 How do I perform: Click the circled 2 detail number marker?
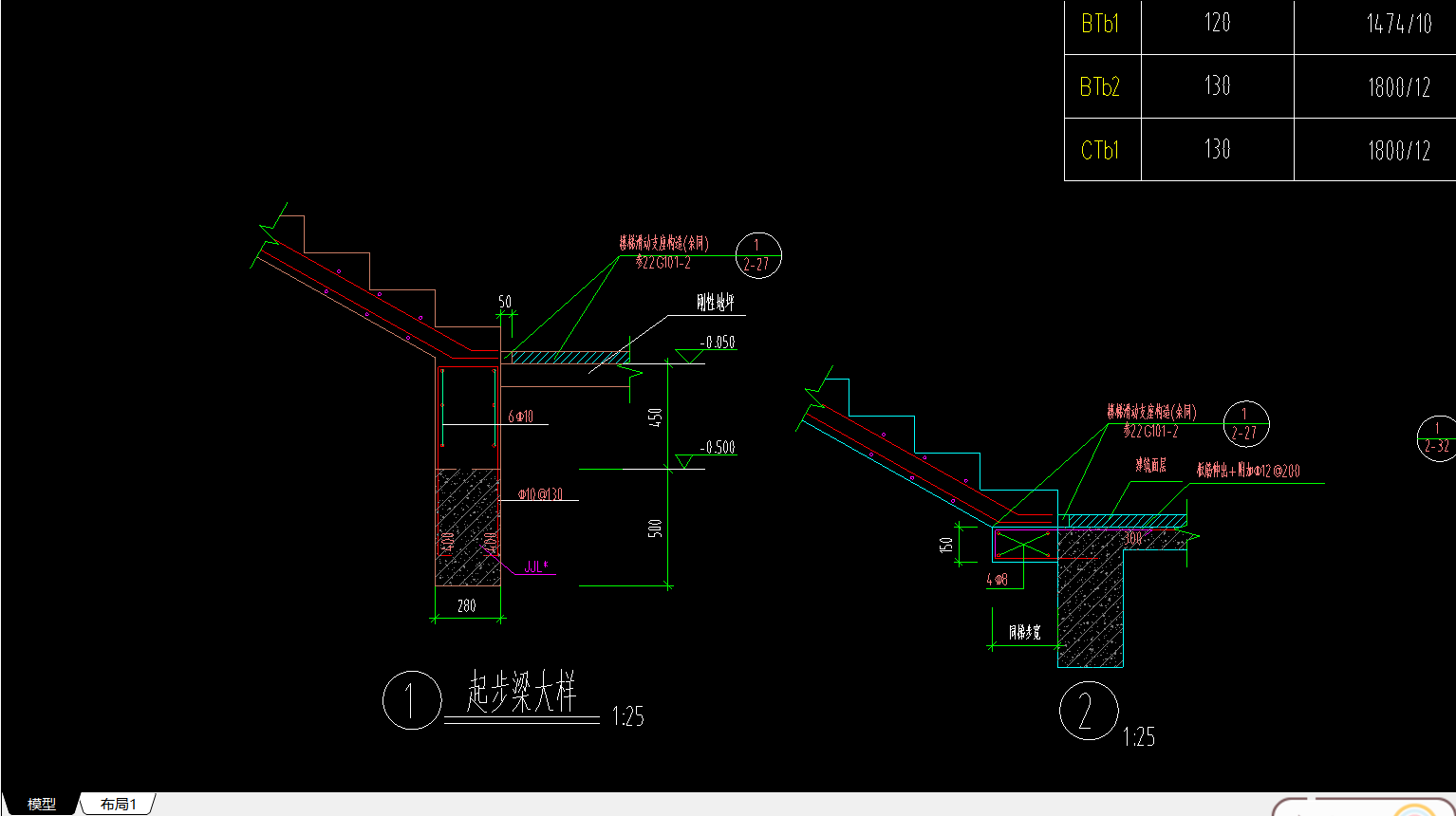(x=1088, y=711)
